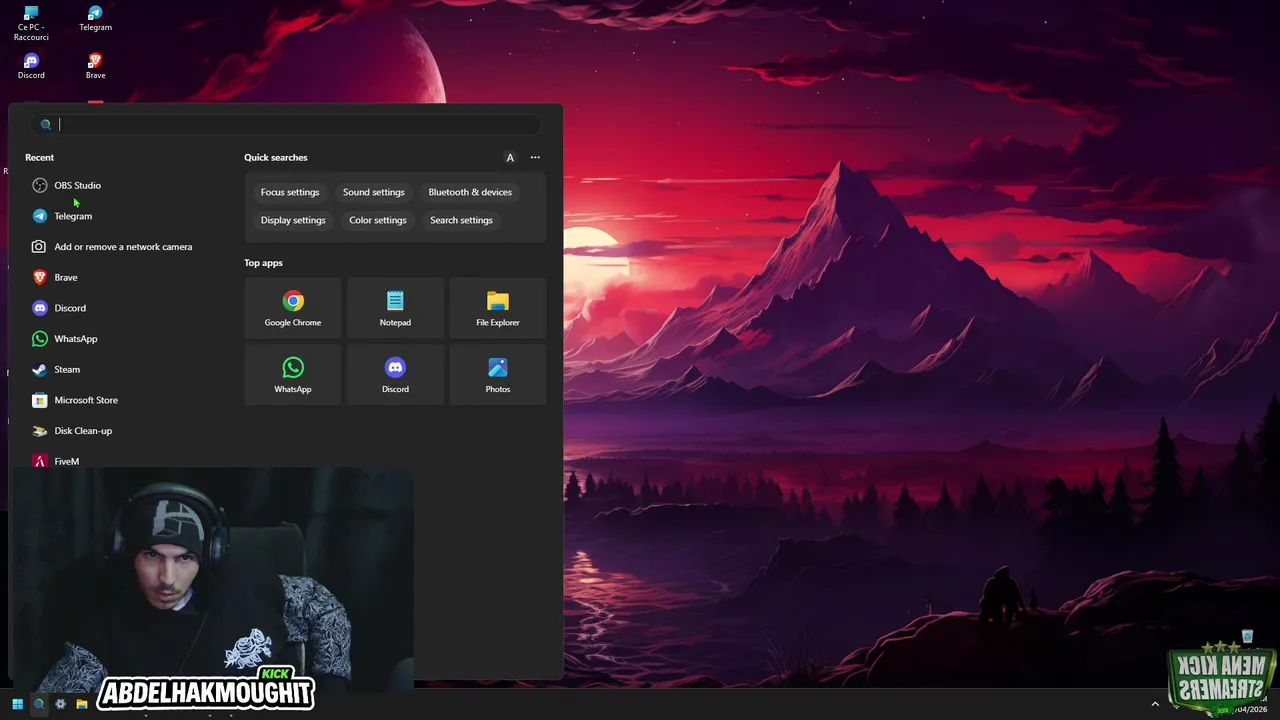Open the Settings gear on the taskbar
This screenshot has height=720, width=1280.
pos(60,704)
